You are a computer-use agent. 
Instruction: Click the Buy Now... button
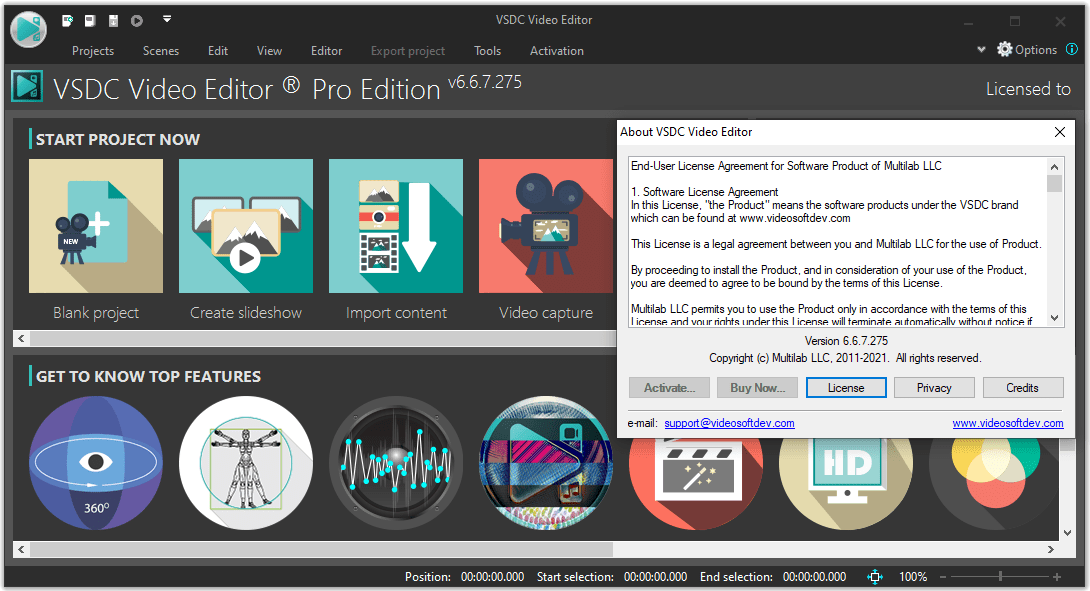757,388
